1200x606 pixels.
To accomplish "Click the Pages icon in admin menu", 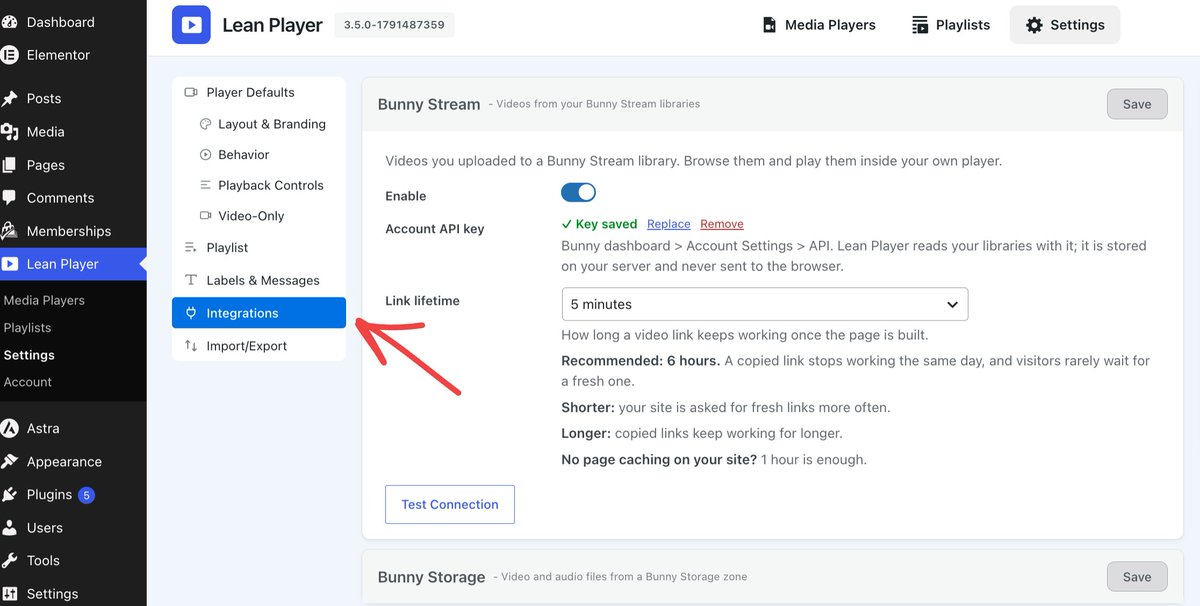I will (x=10, y=164).
